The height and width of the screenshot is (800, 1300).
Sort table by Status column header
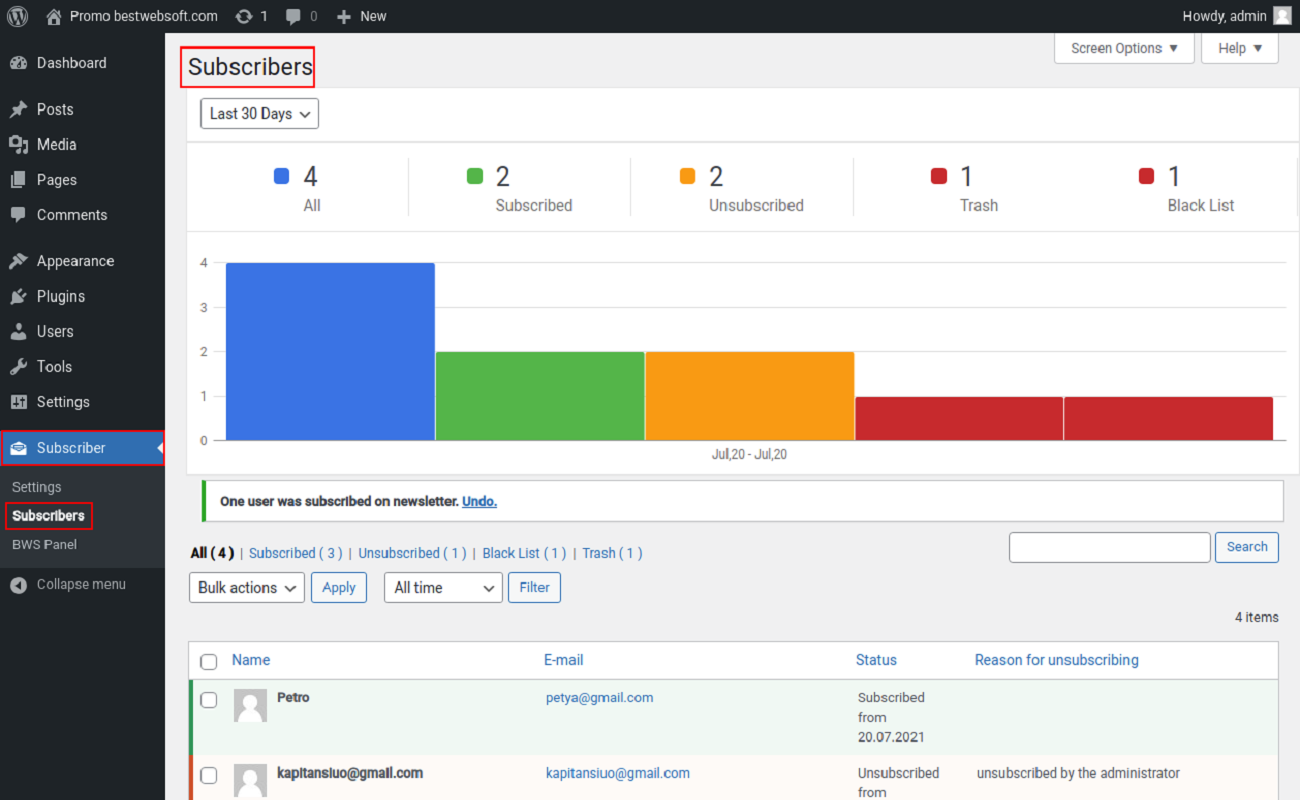pyautogui.click(x=876, y=660)
